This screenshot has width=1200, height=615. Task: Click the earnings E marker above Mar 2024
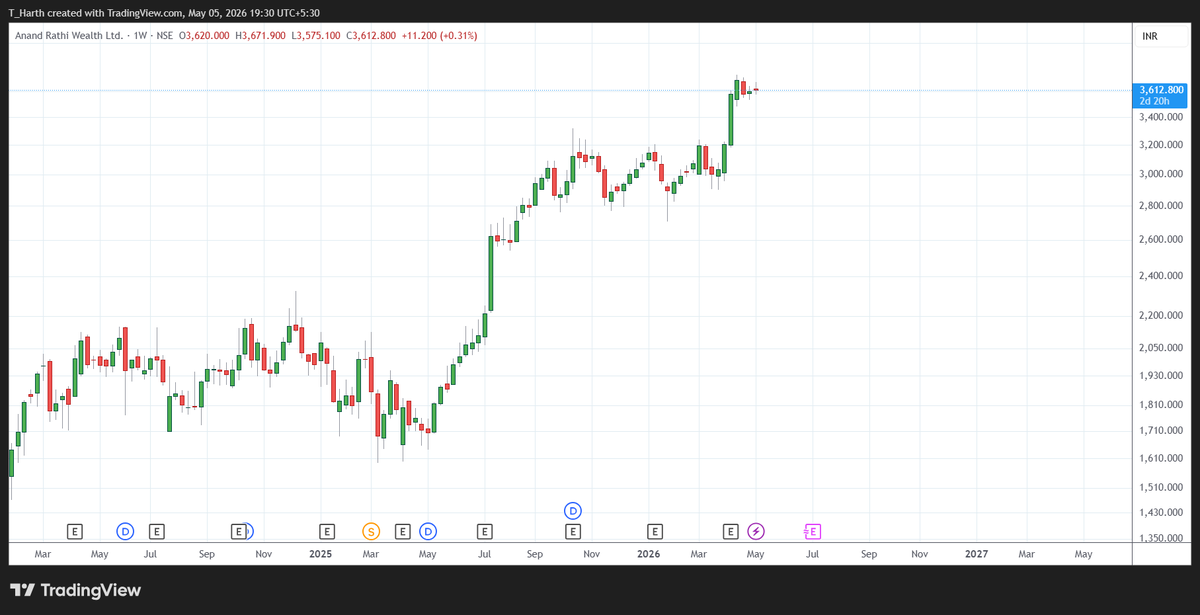74,531
